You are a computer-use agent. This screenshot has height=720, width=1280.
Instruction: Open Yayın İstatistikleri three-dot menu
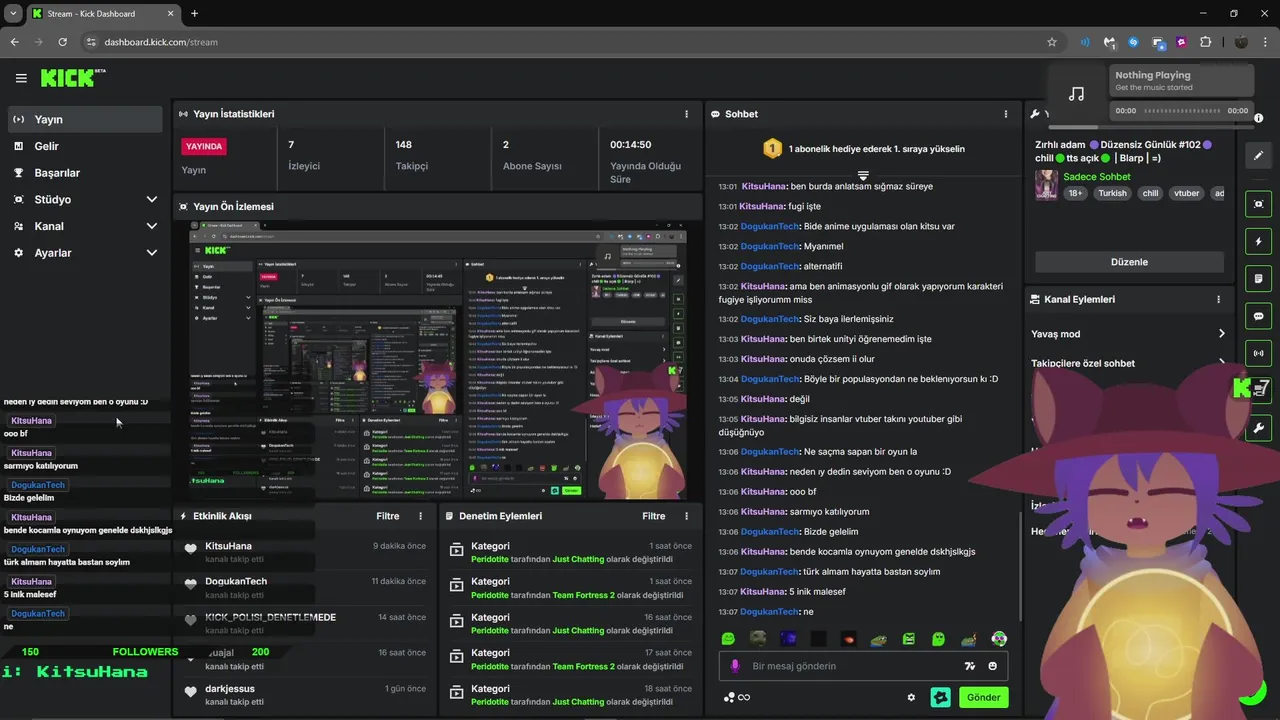(x=686, y=114)
